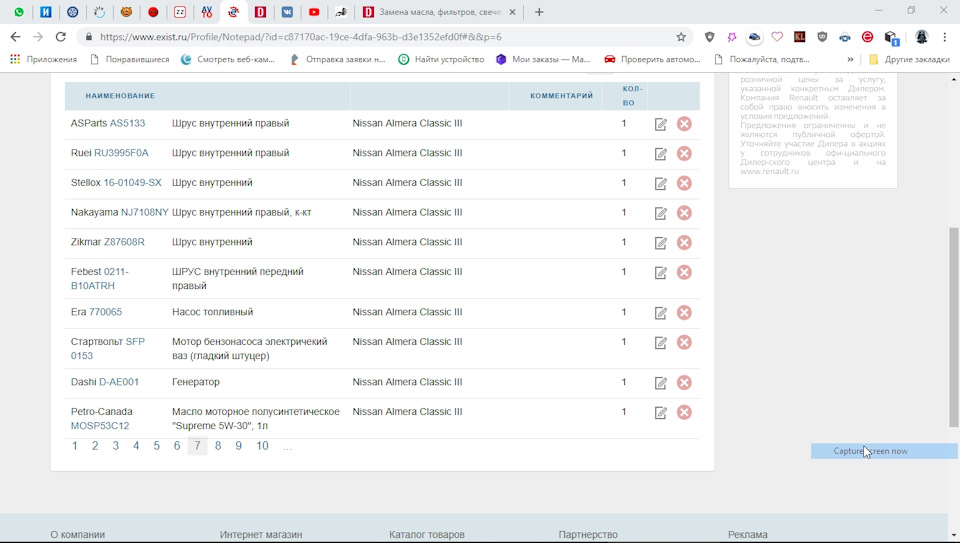Delete the Zikmar Z87608R item
Viewport: 960px width, 543px height.
684,242
